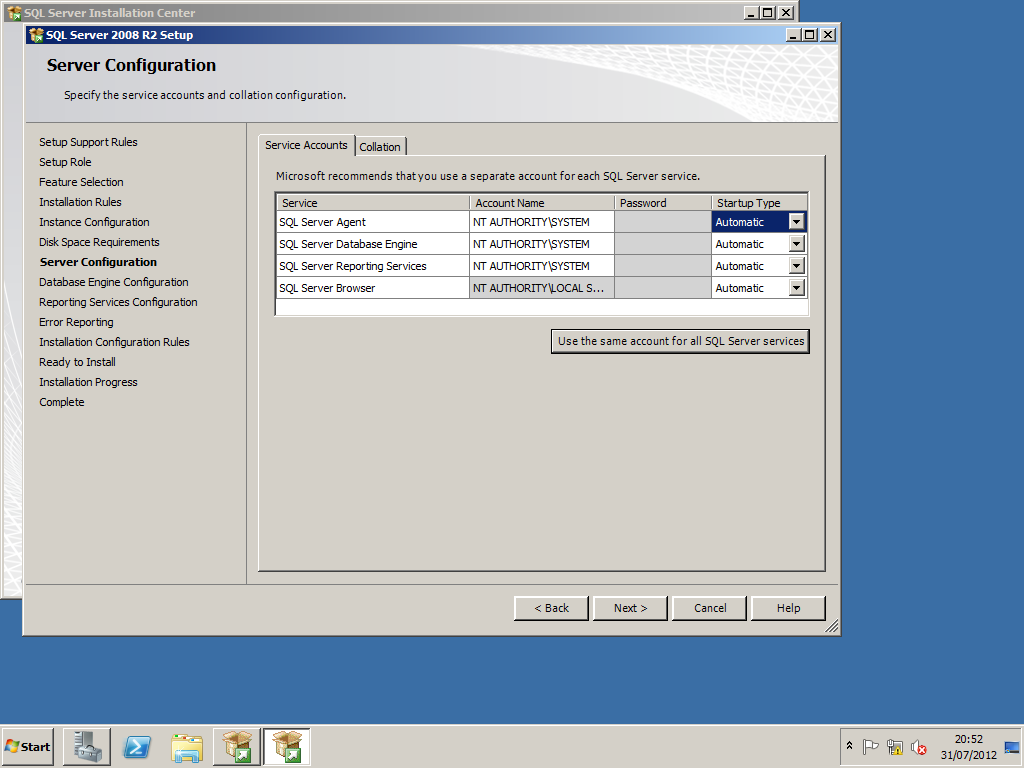This screenshot has height=768, width=1024.
Task: Switch to the Service Accounts tab
Action: pos(306,145)
